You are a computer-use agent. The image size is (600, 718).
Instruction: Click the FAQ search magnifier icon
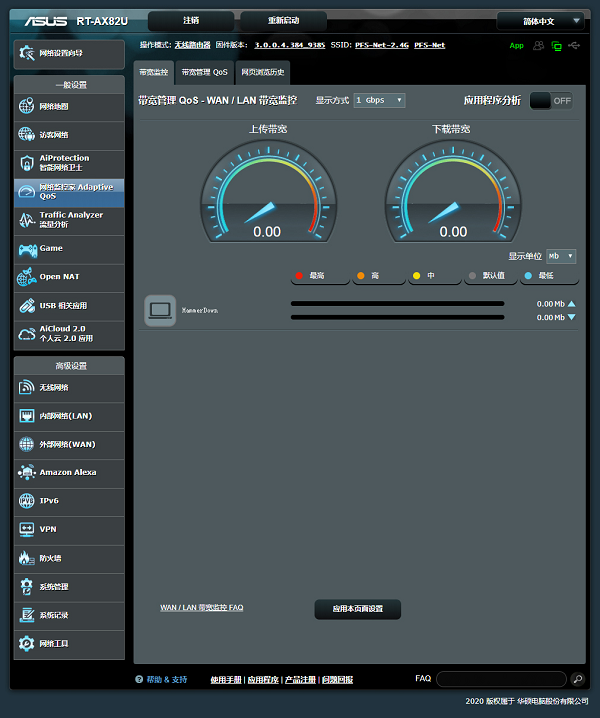click(578, 679)
